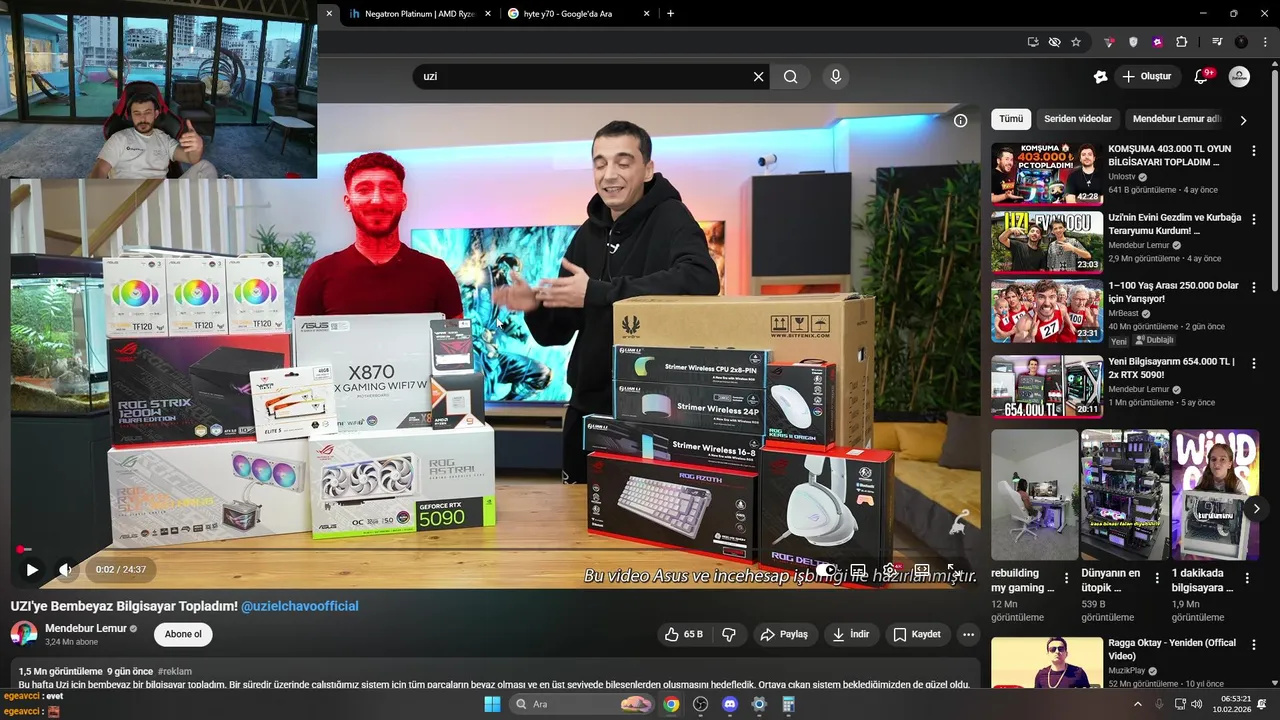
Task: Select the 'Mendebur Lemur' filter chip
Action: tap(1174, 119)
